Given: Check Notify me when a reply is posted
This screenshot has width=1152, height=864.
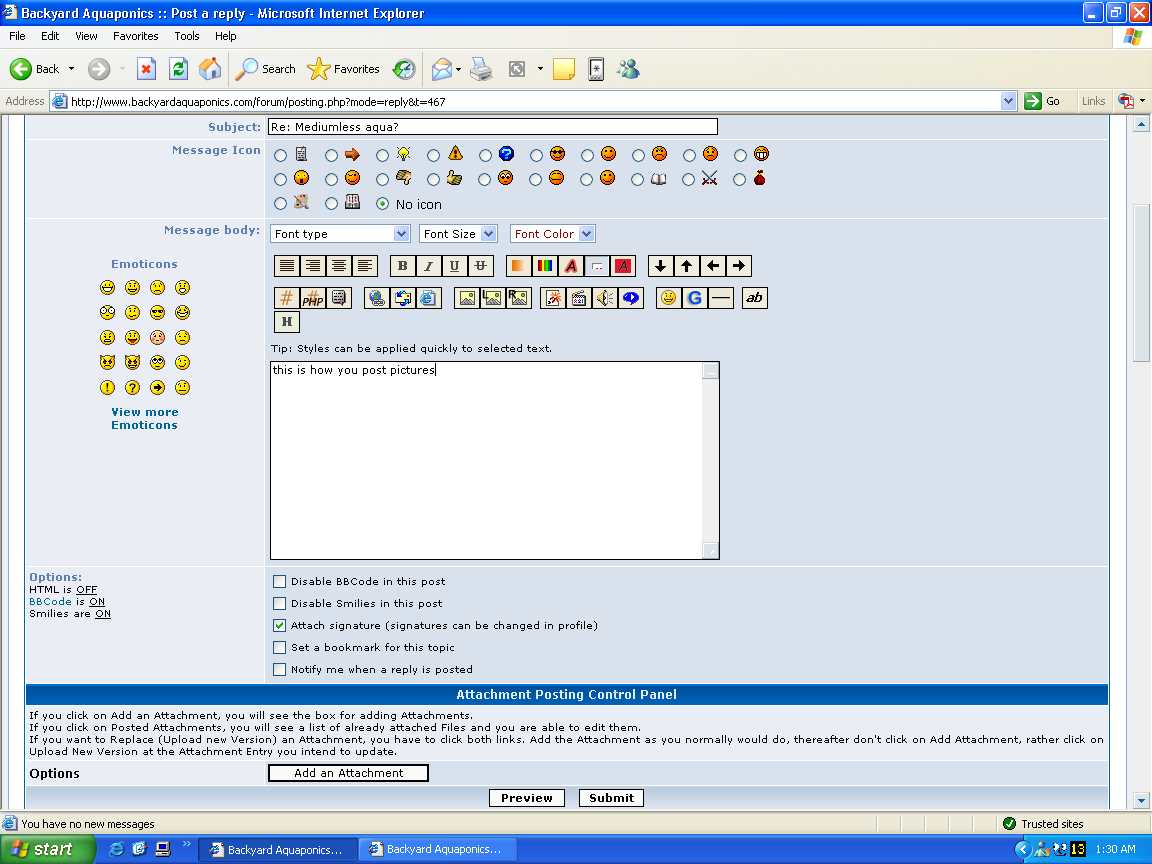Looking at the screenshot, I should click(280, 670).
